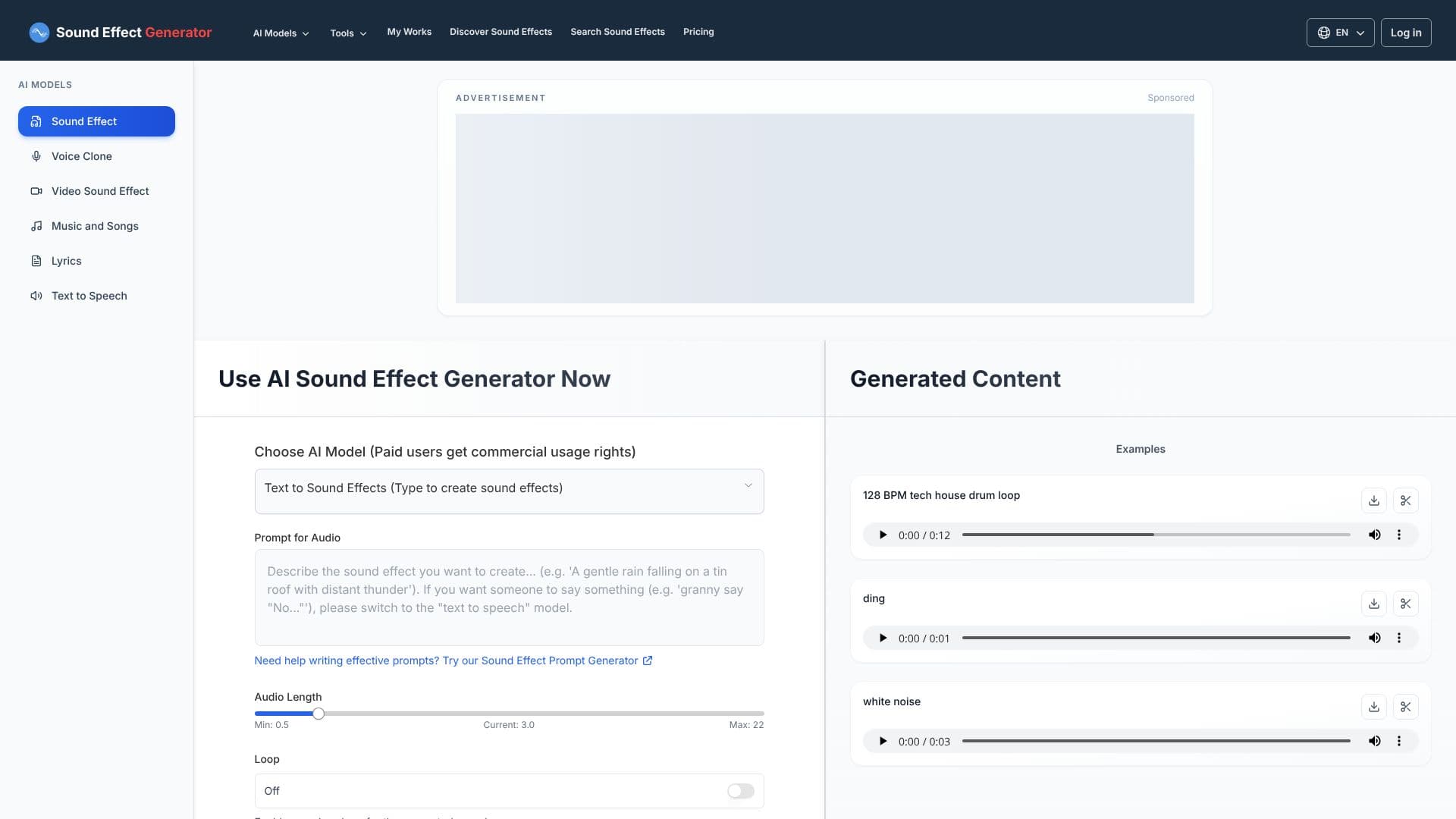
Task: Mute the ding audio player
Action: 1374,638
